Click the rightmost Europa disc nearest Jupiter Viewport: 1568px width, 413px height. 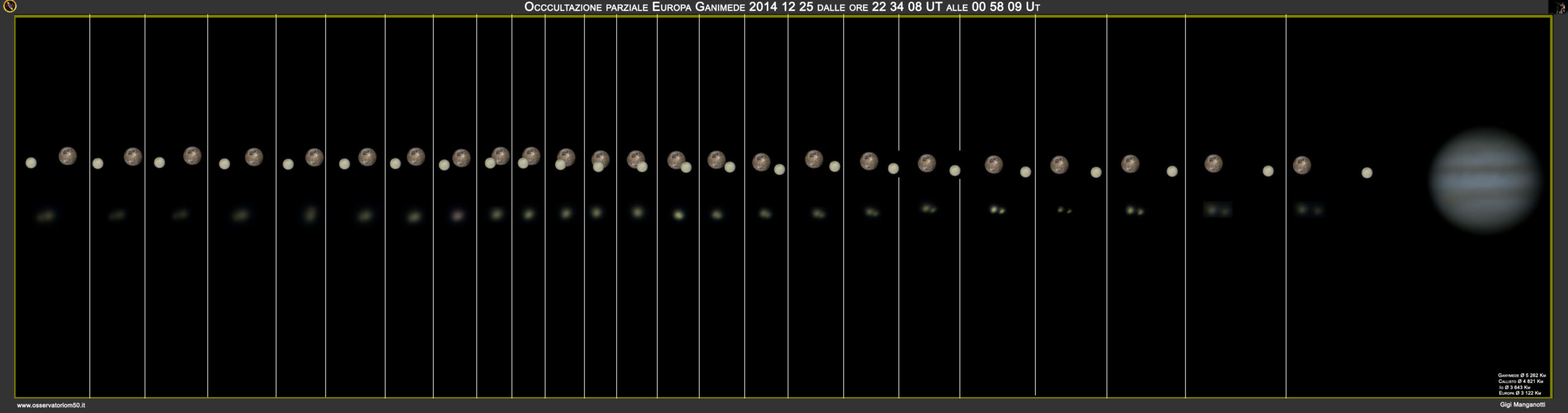click(x=1366, y=173)
